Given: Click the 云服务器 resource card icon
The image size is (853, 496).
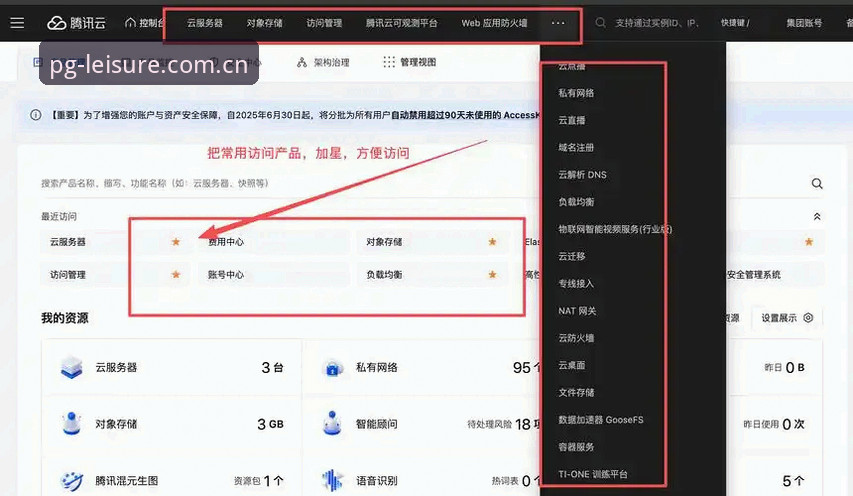Looking at the screenshot, I should [x=72, y=367].
